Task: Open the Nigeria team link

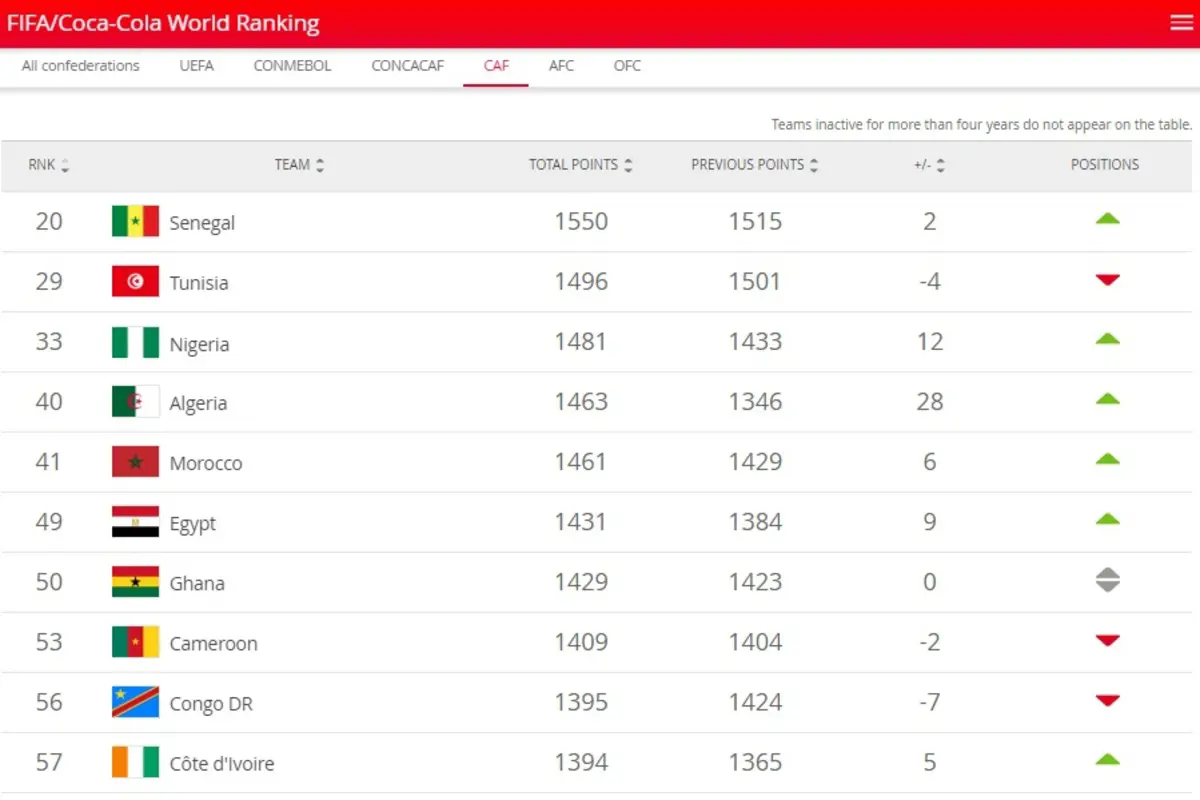Action: click(x=199, y=343)
